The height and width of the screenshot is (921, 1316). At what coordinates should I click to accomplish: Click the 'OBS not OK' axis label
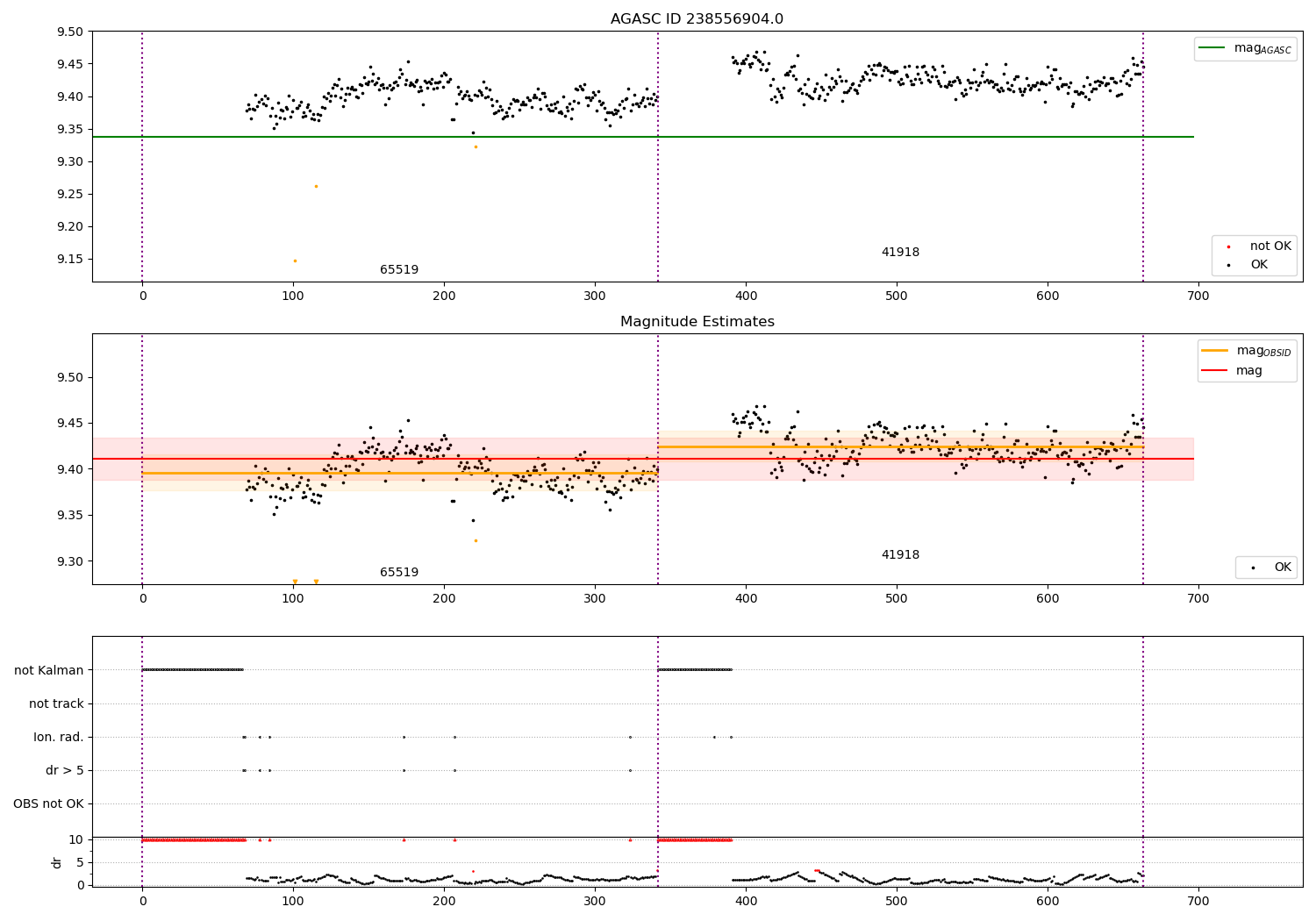48,803
